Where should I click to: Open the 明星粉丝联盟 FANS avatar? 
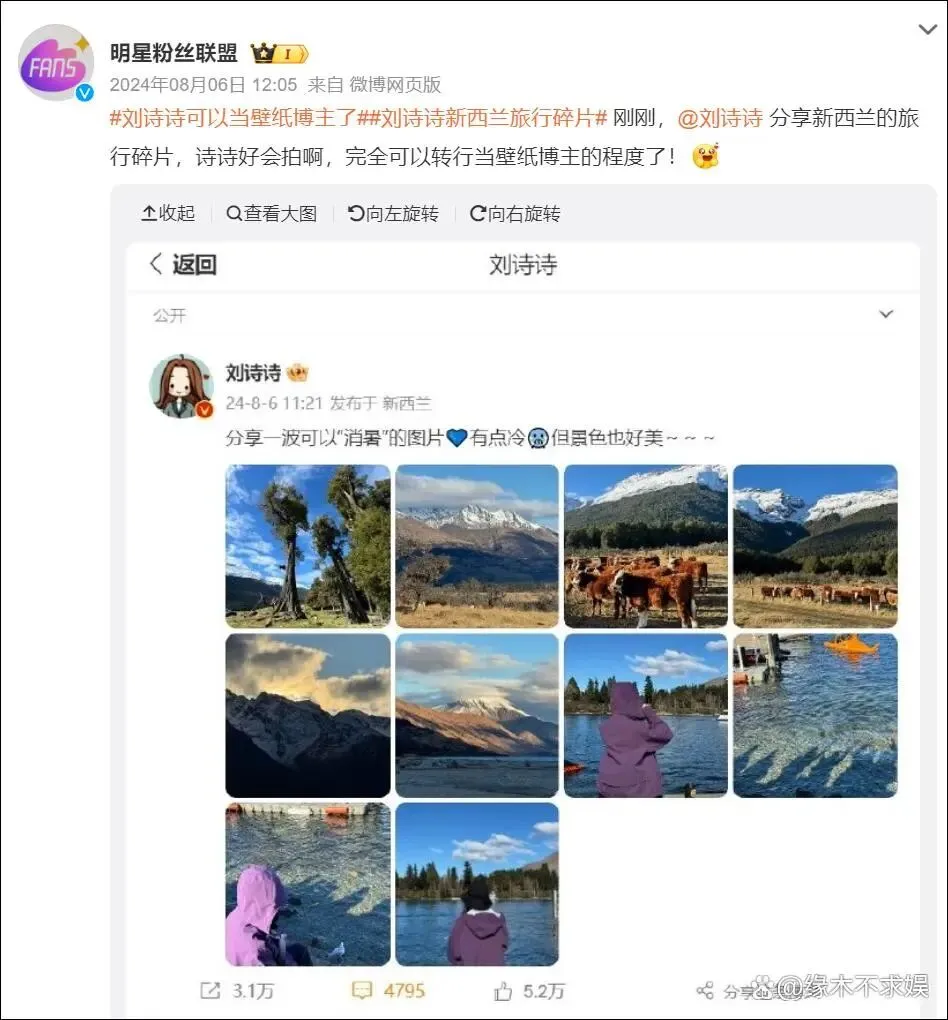(x=56, y=63)
